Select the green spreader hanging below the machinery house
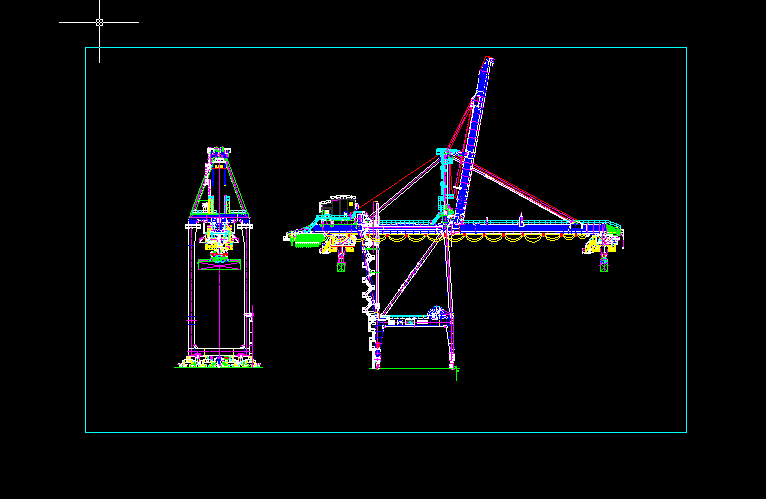The width and height of the screenshot is (766, 499). [340, 266]
